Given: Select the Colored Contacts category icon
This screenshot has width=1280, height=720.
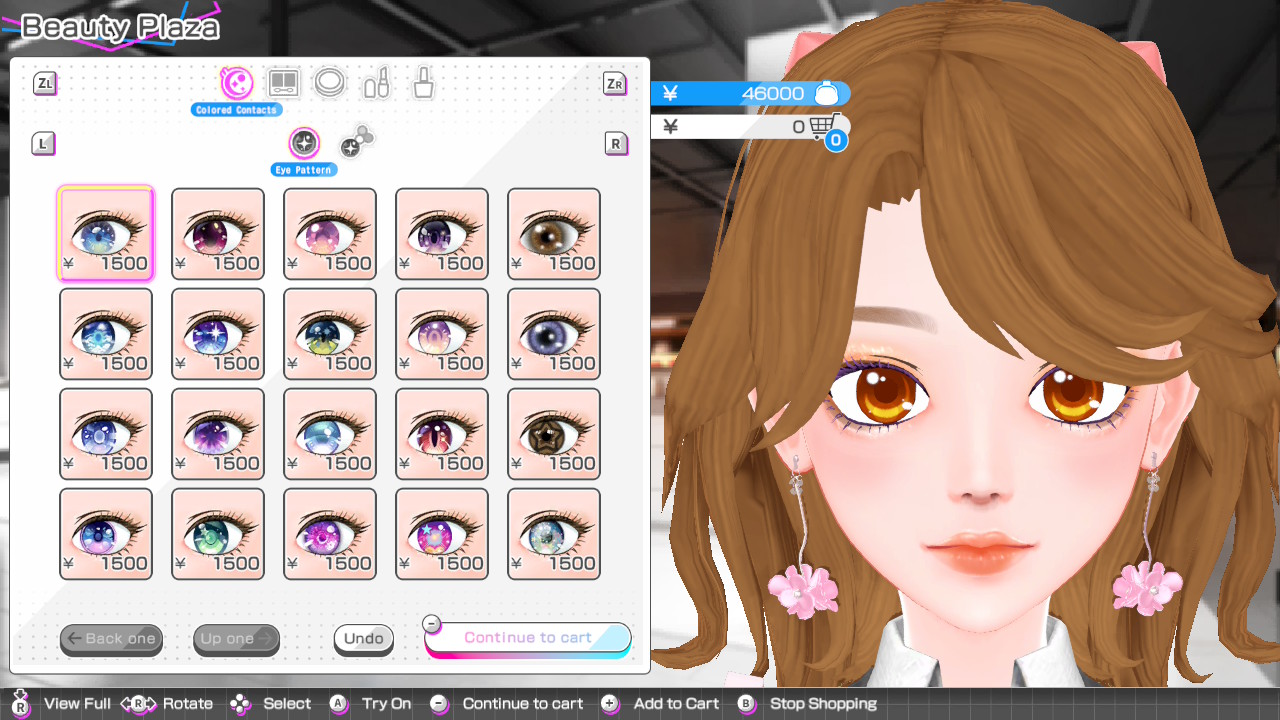Looking at the screenshot, I should [x=237, y=83].
